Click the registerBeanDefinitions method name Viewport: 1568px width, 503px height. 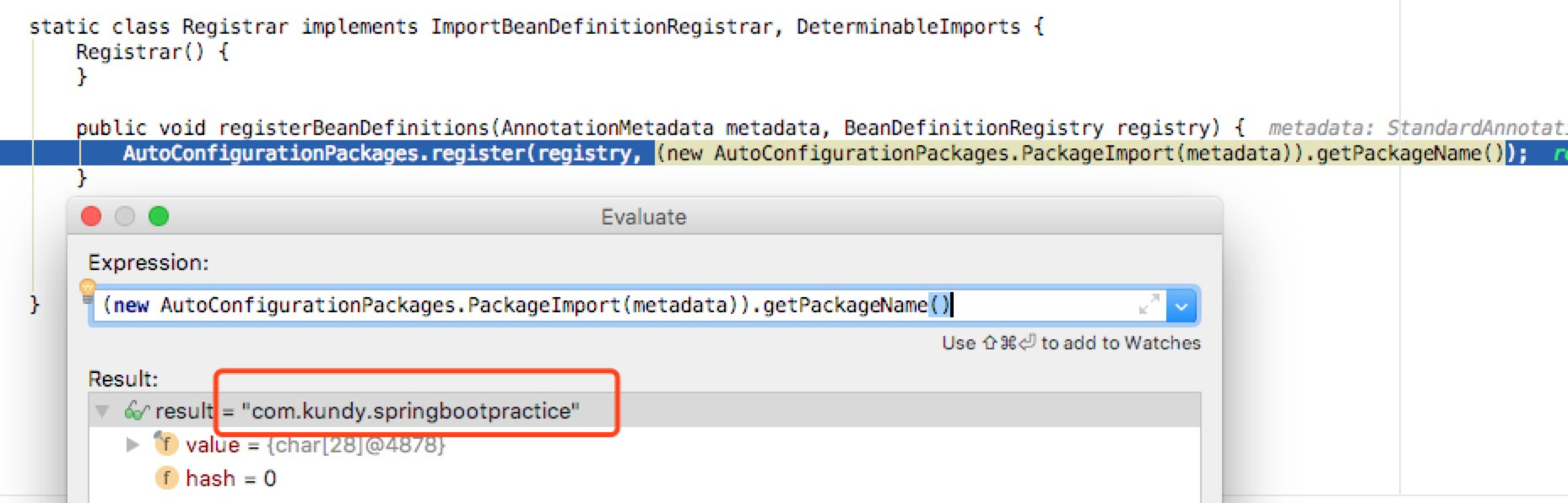(x=354, y=127)
